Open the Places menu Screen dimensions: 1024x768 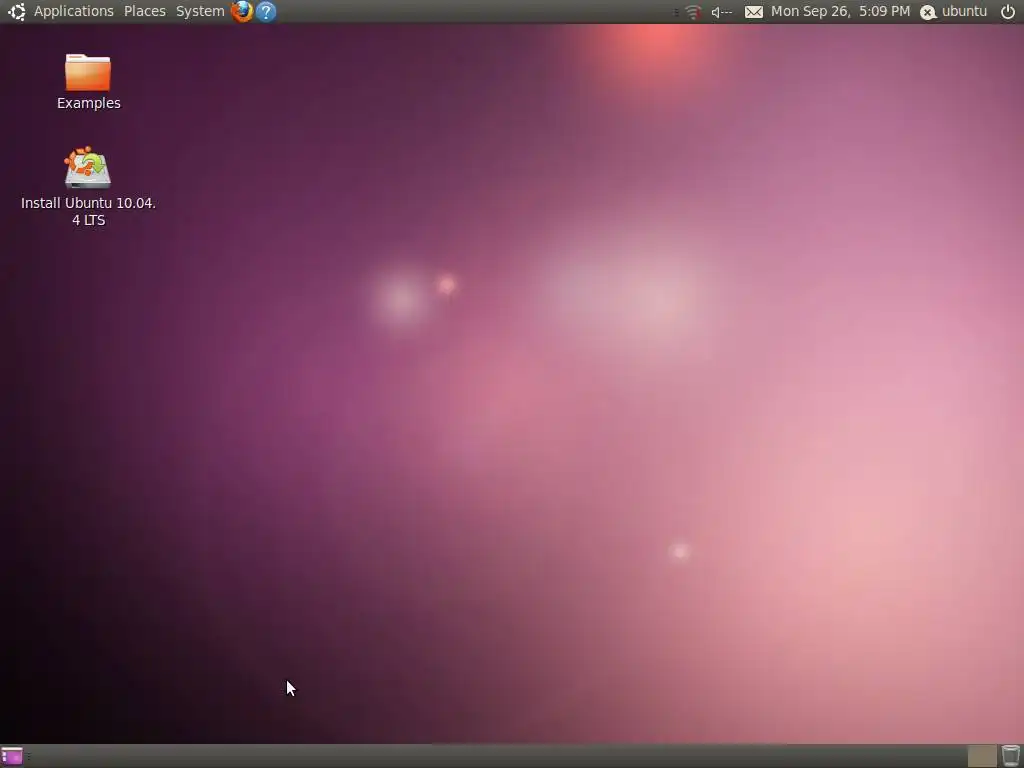point(144,11)
